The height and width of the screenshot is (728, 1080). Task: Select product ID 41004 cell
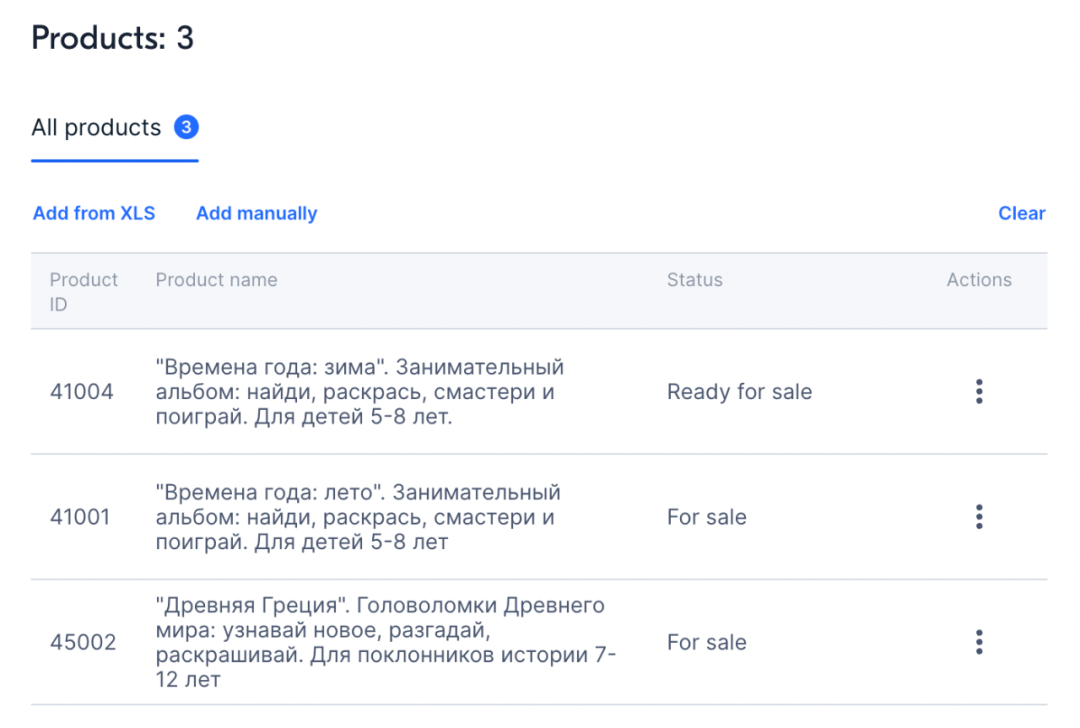point(81,392)
